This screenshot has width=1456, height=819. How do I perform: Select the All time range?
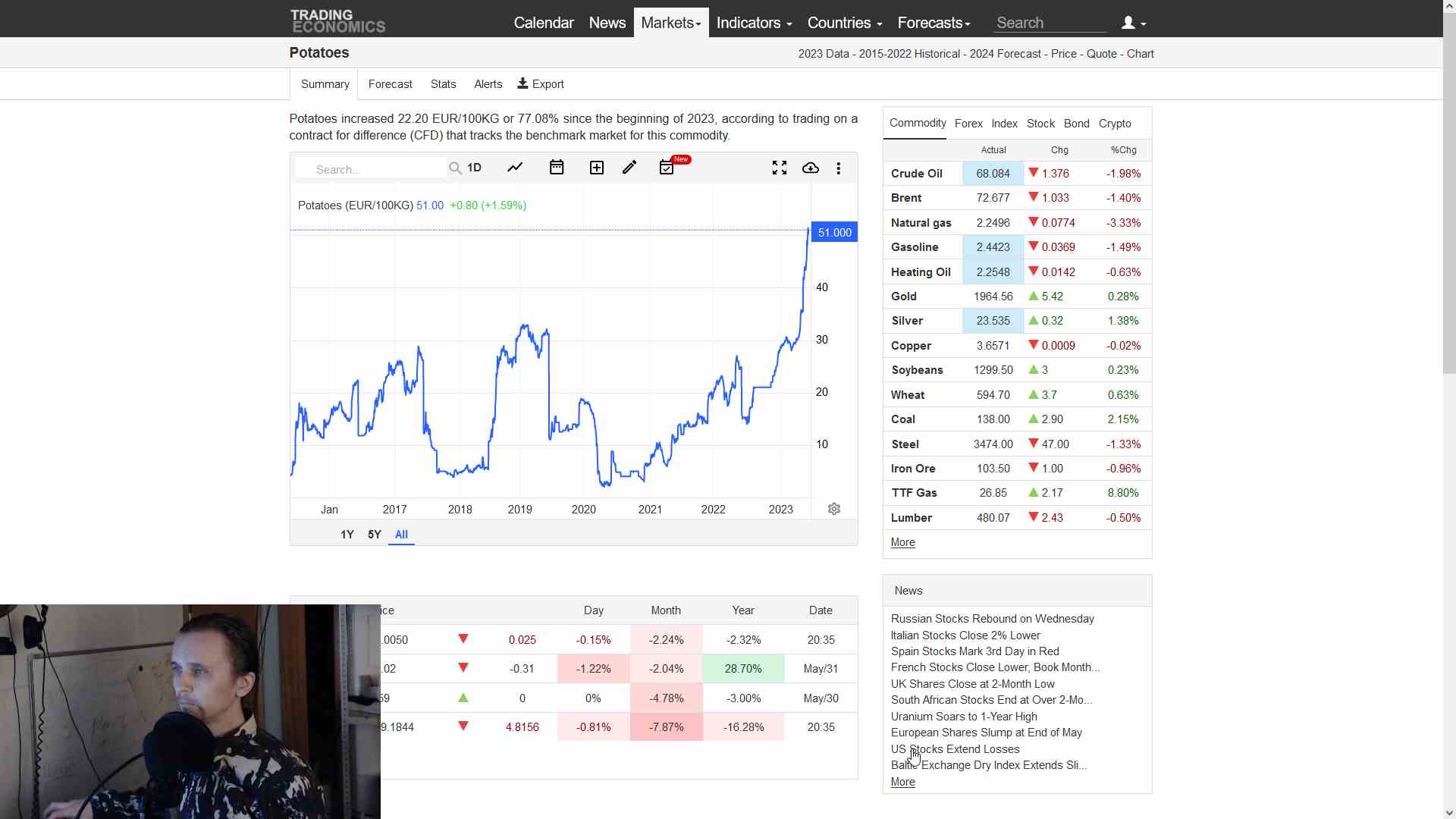(401, 535)
